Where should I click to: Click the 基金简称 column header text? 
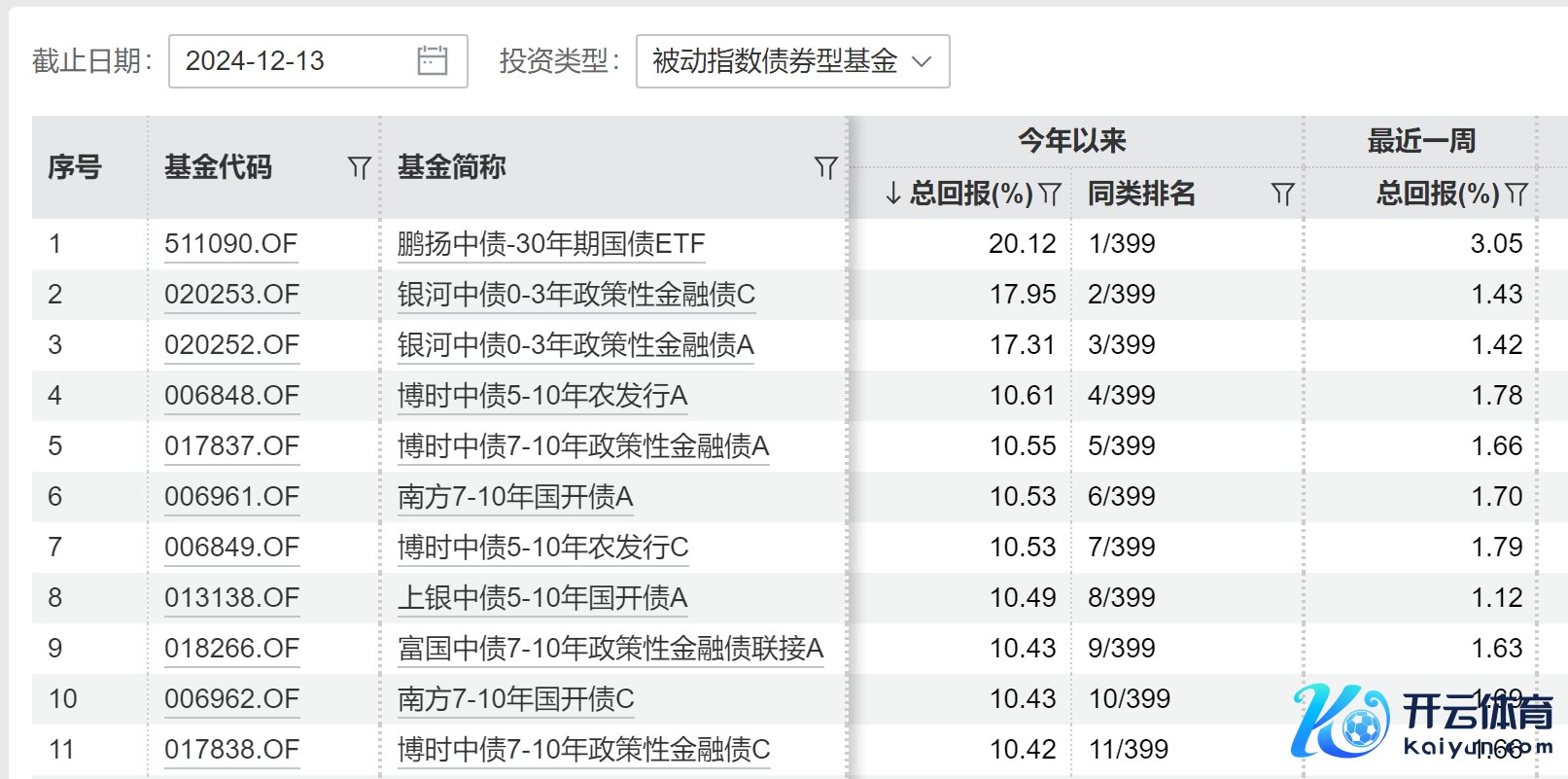451,167
